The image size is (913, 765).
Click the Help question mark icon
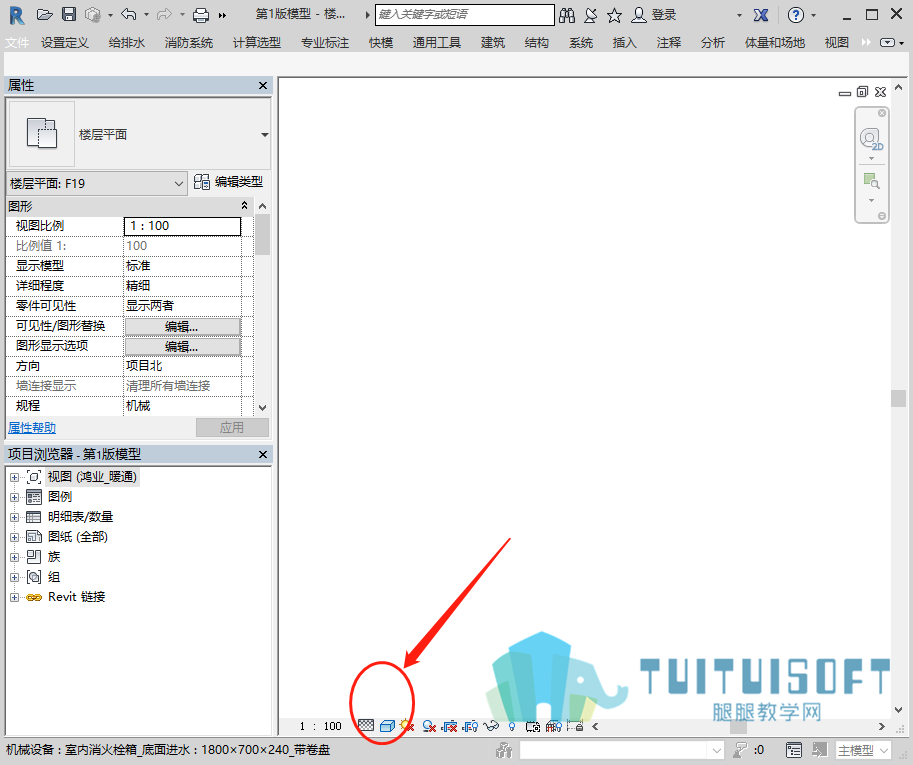pos(795,15)
